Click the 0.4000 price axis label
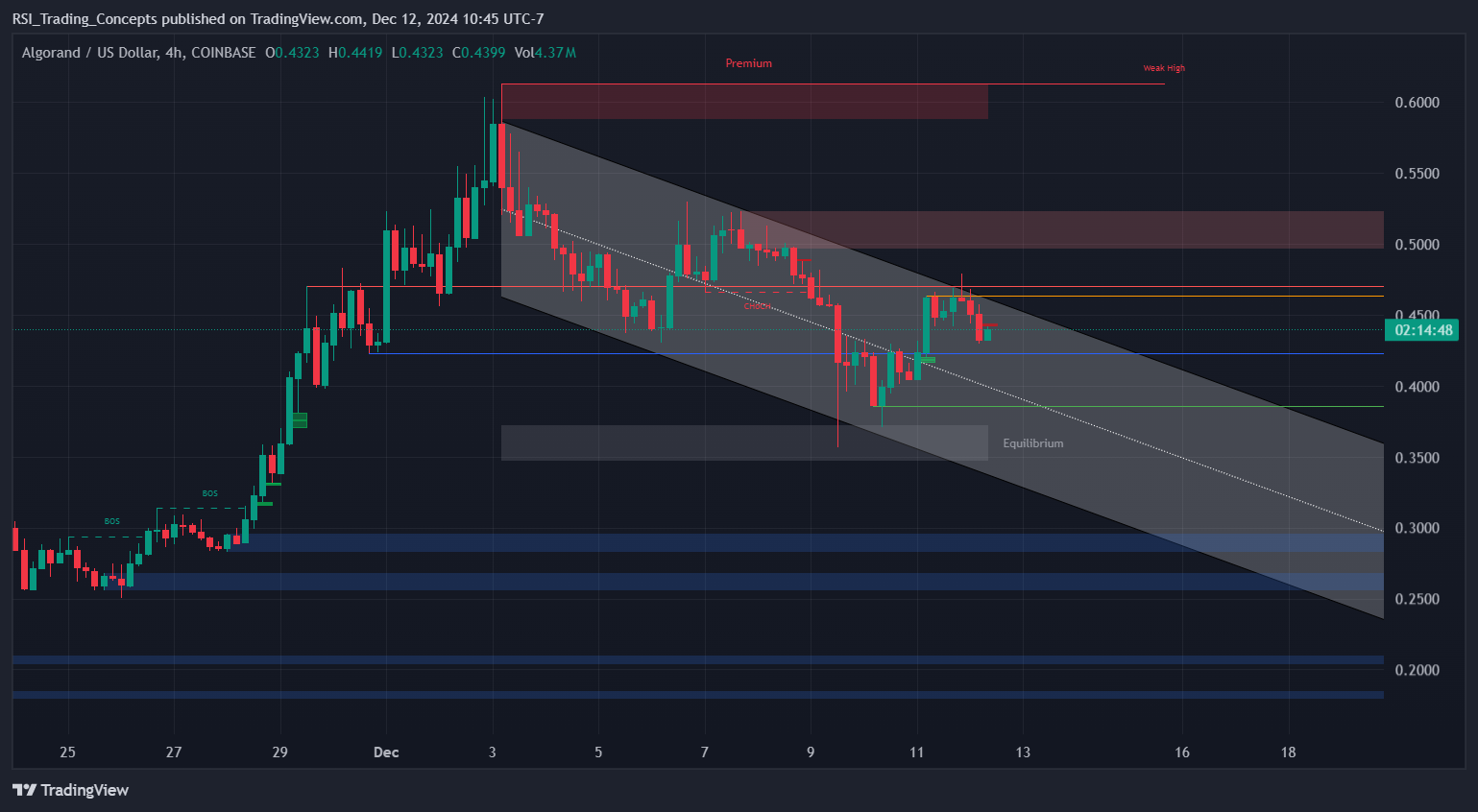This screenshot has width=1478, height=812. (1417, 387)
